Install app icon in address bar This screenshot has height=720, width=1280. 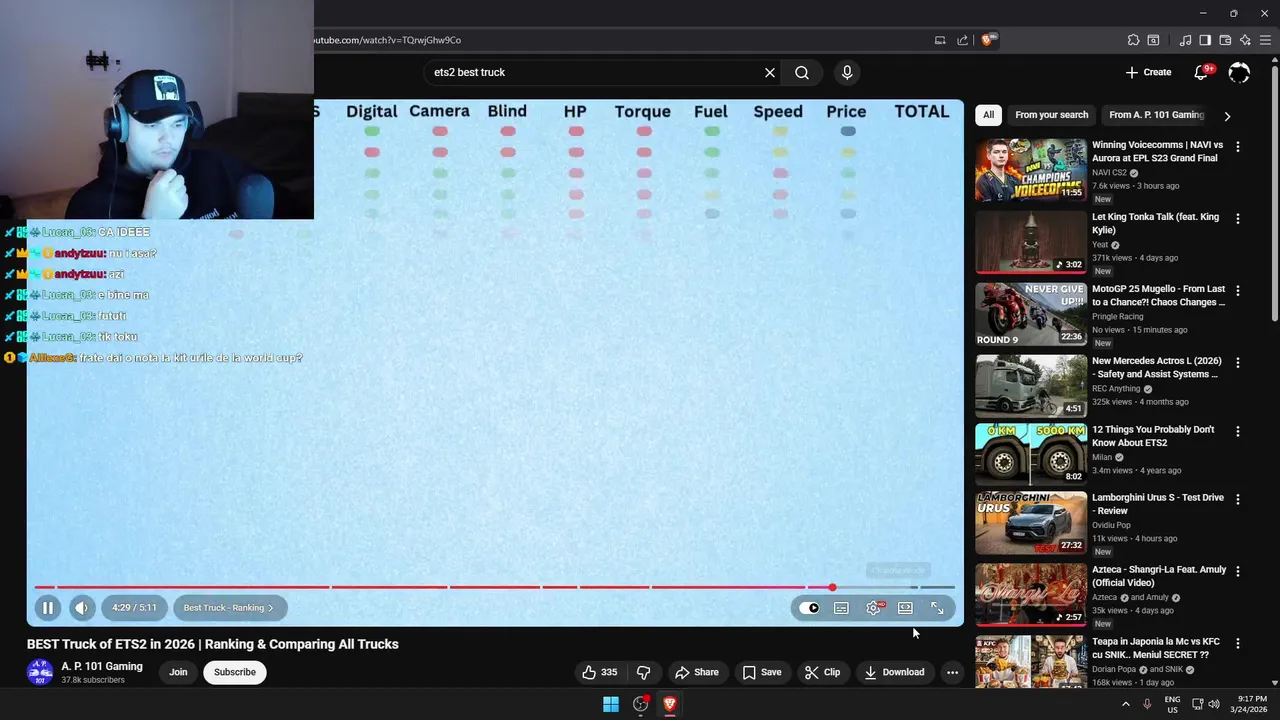coord(940,40)
